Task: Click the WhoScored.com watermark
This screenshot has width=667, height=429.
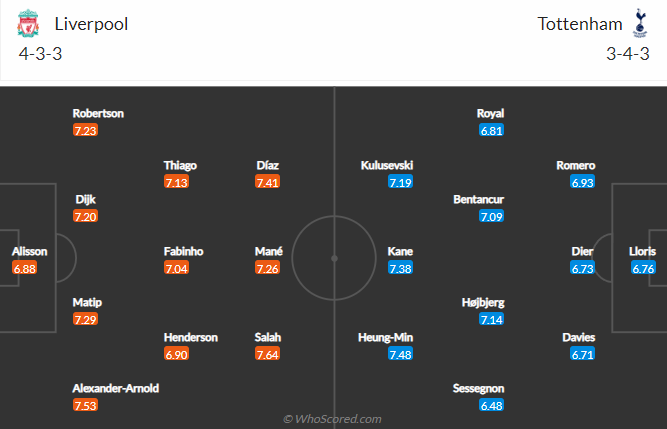Action: coord(332,419)
